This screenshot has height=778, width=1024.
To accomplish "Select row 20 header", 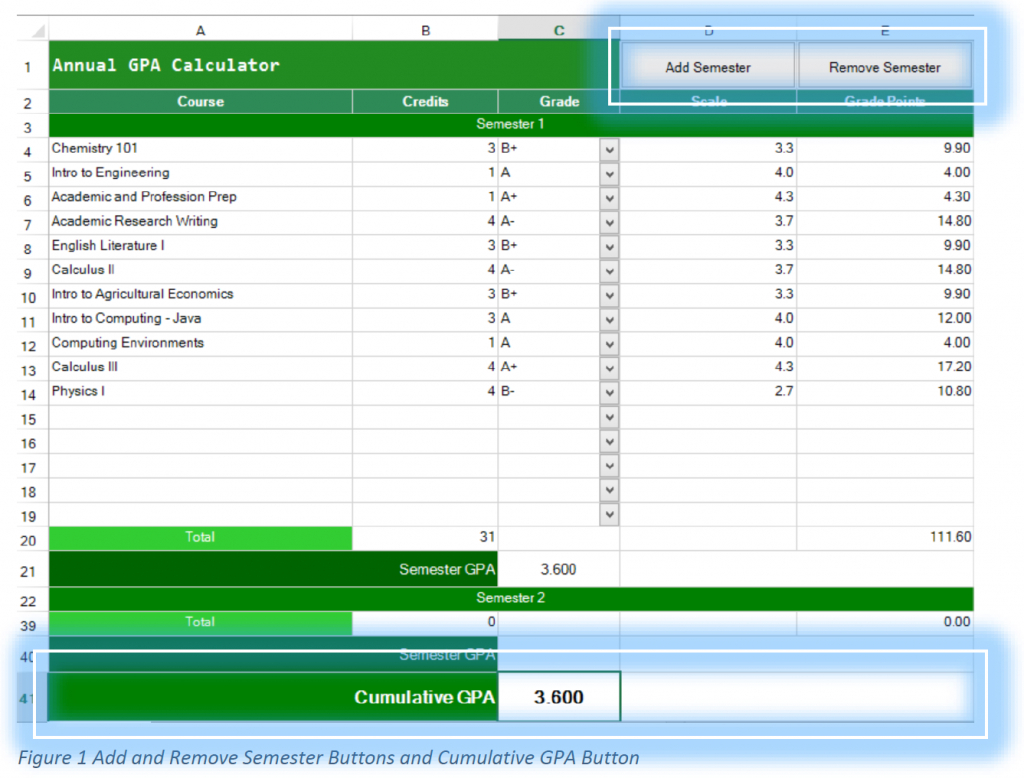I will tap(28, 540).
